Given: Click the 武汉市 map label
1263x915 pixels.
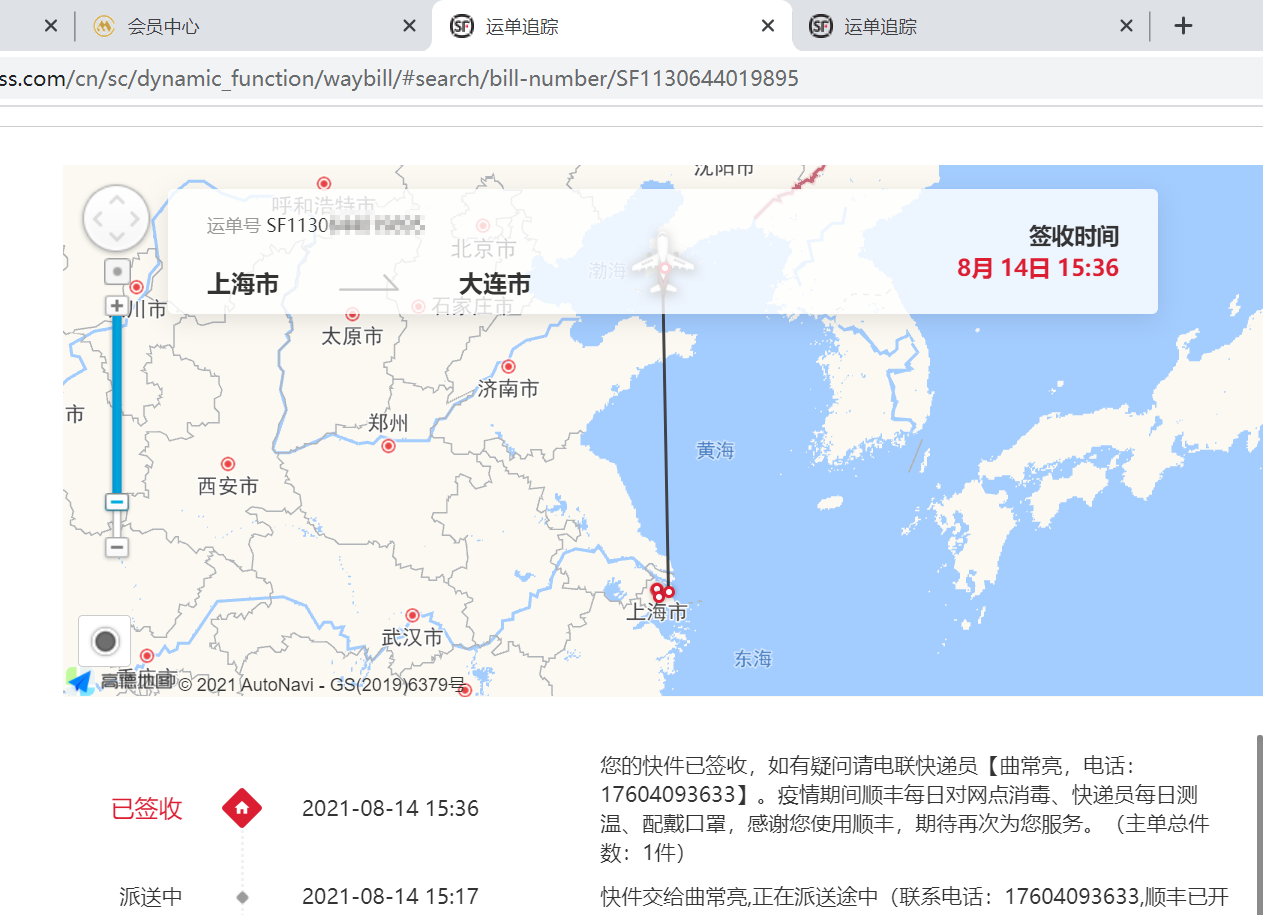Looking at the screenshot, I should click(412, 637).
